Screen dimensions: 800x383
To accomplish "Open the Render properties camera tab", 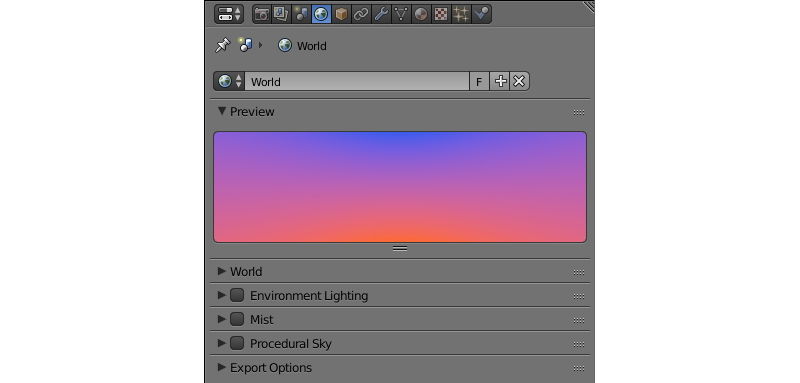I will (262, 14).
